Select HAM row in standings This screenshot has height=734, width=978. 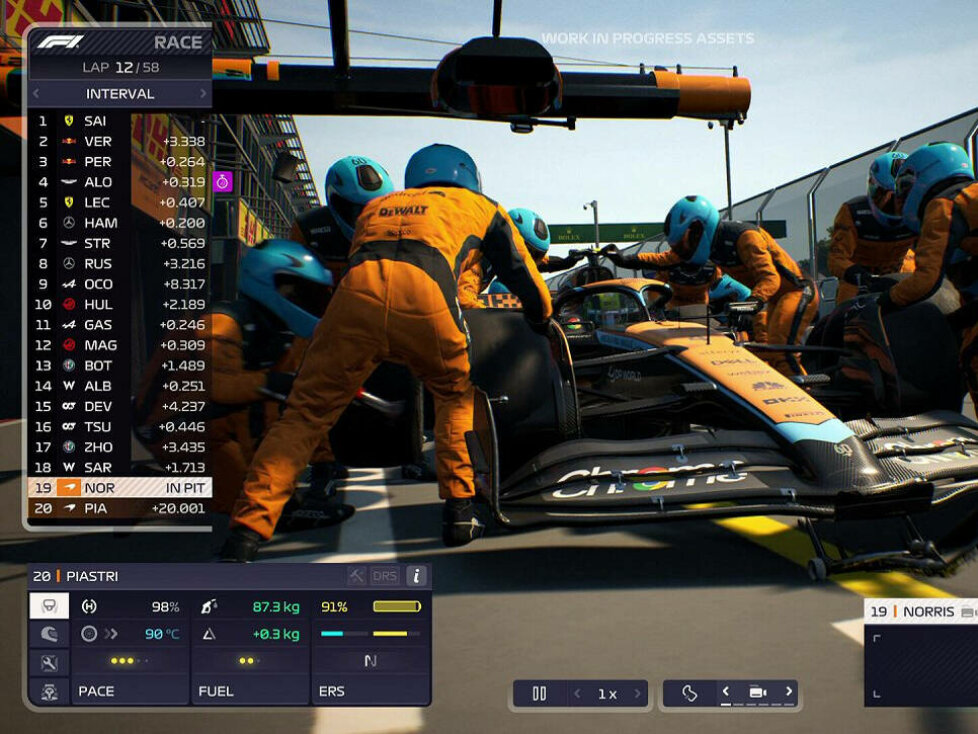click(120, 223)
